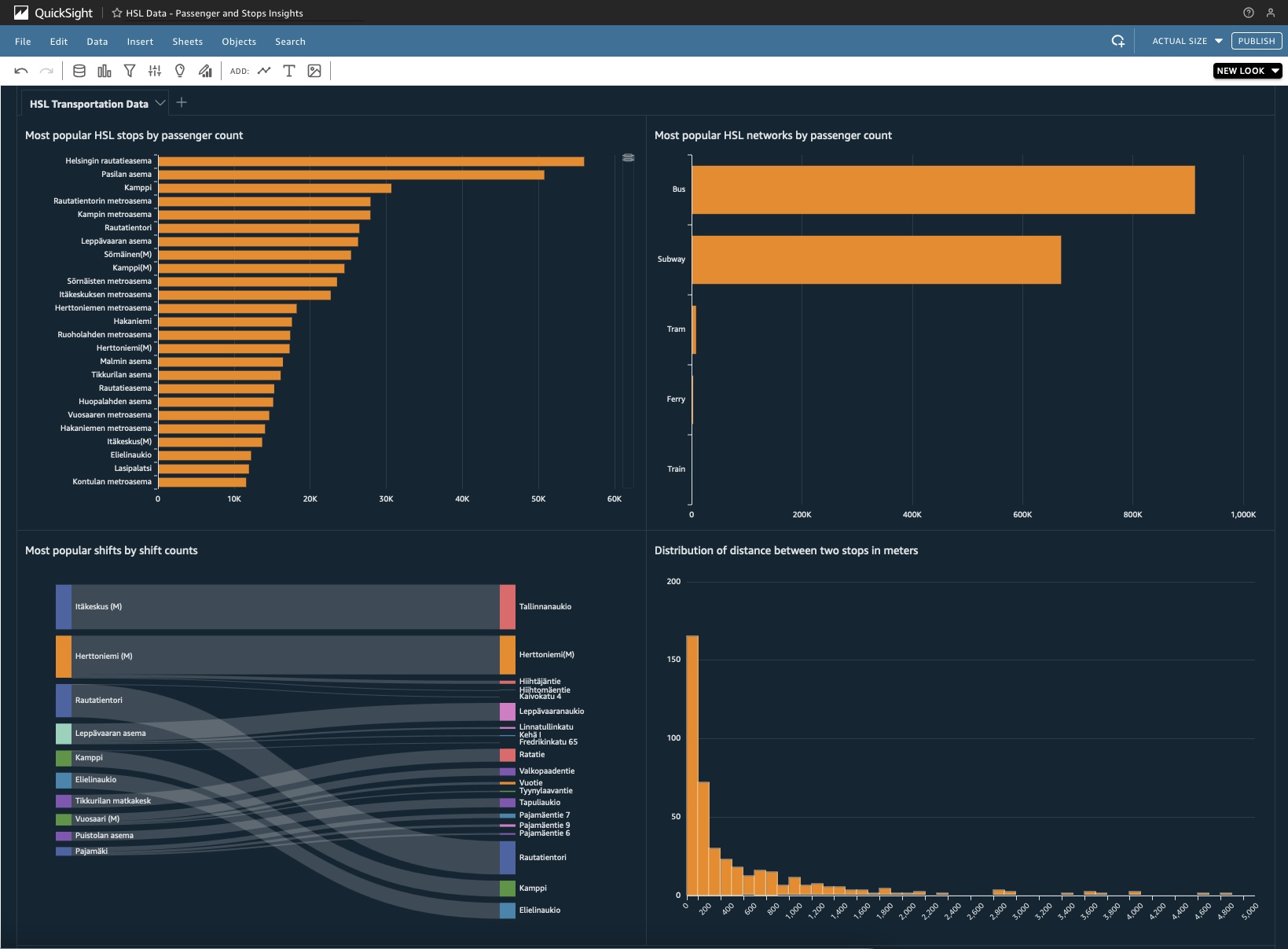
Task: Add a new visual with line icon
Action: coord(264,71)
